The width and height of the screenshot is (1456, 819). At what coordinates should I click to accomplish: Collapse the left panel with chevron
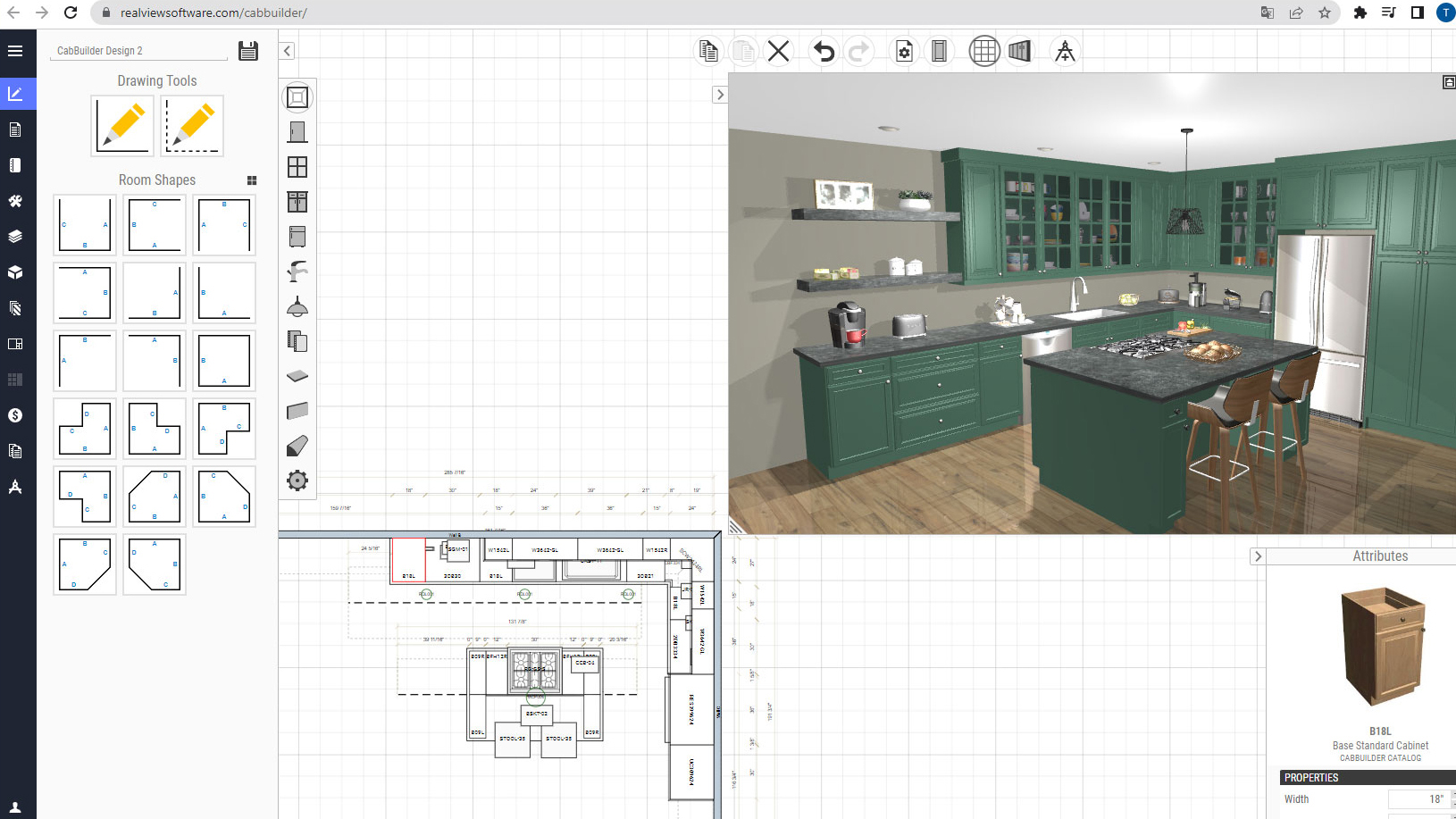pyautogui.click(x=287, y=51)
